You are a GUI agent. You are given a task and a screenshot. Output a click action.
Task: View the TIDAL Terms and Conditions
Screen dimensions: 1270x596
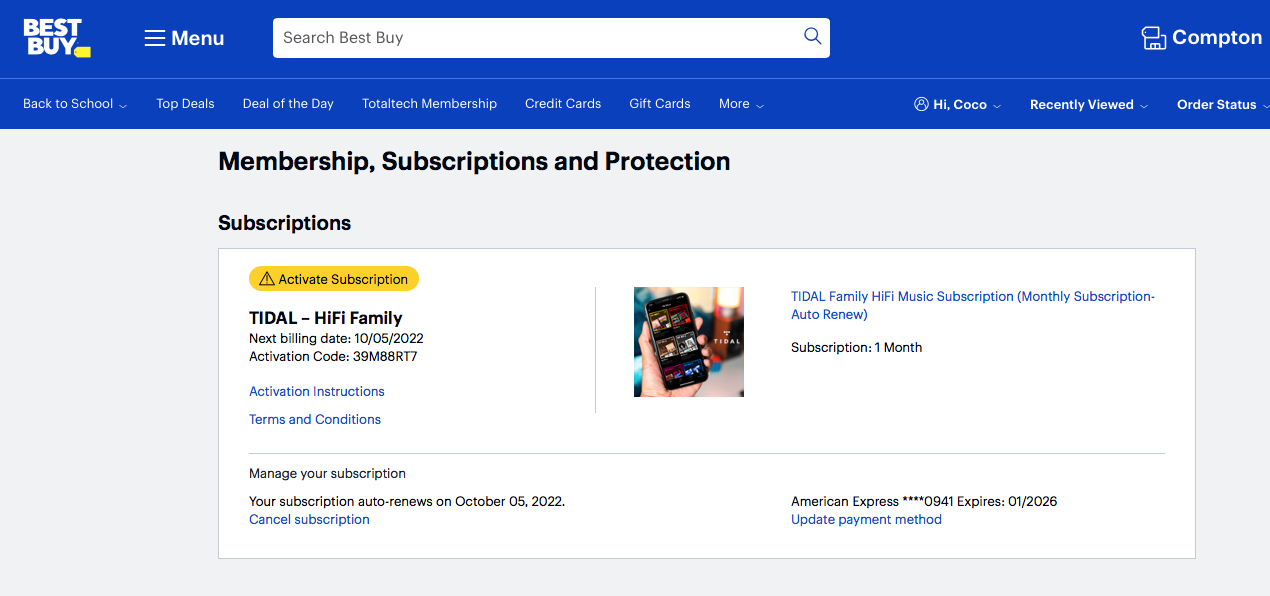click(314, 419)
